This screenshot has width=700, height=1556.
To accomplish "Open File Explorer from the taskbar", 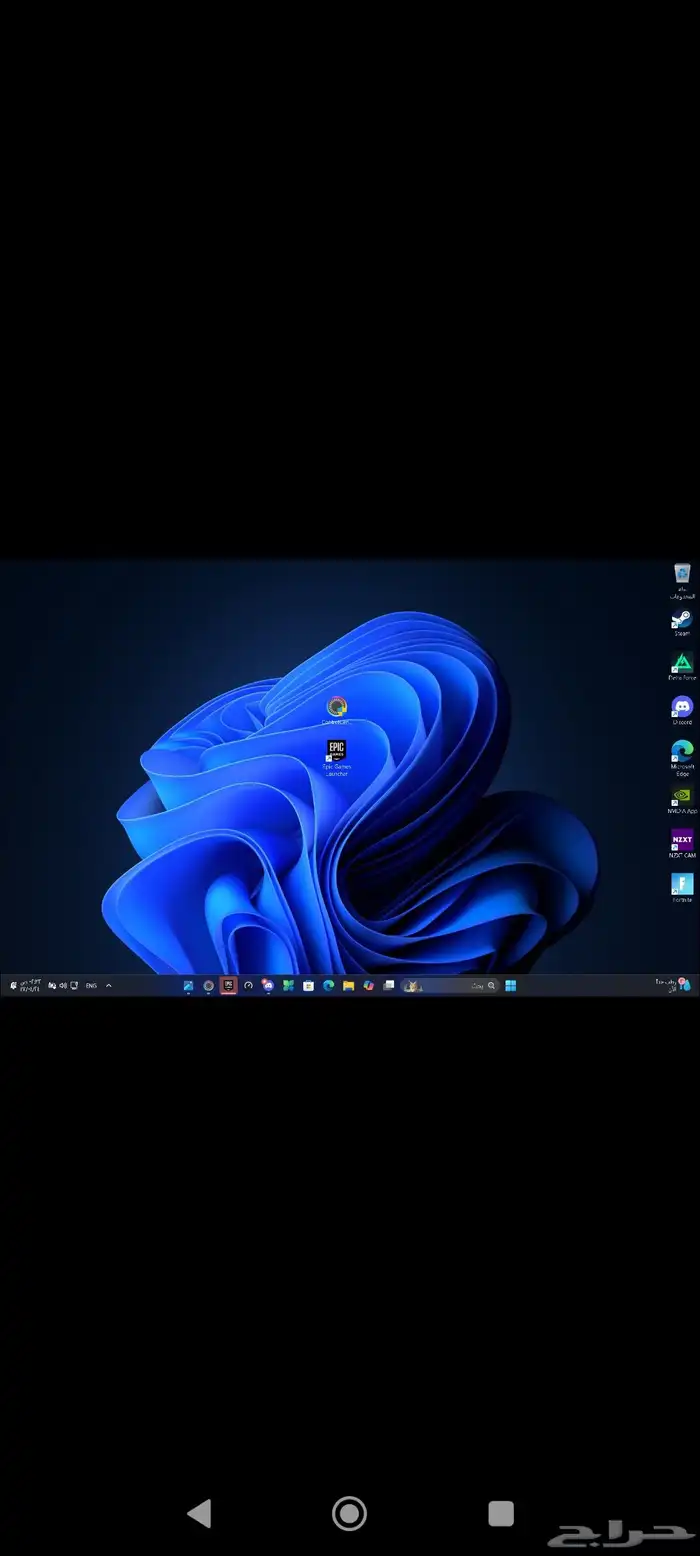I will click(348, 986).
